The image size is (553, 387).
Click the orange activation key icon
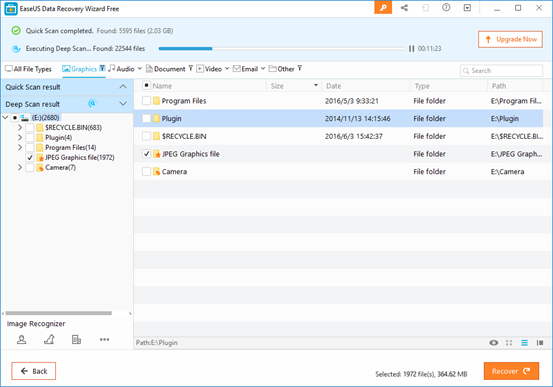383,7
